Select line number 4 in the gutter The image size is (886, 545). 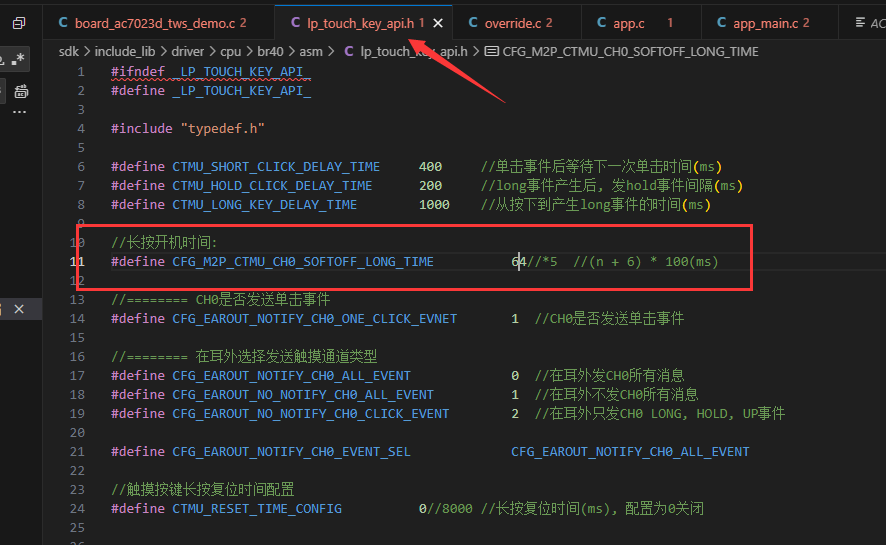[x=81, y=129]
